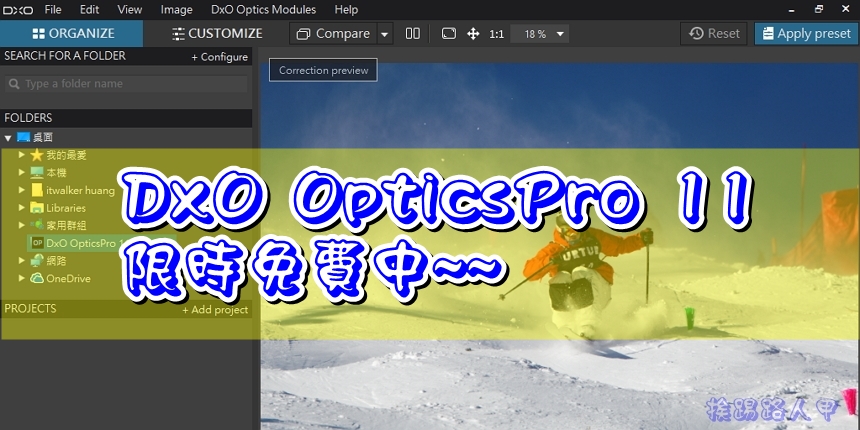Click the + Configure link

click(x=219, y=57)
